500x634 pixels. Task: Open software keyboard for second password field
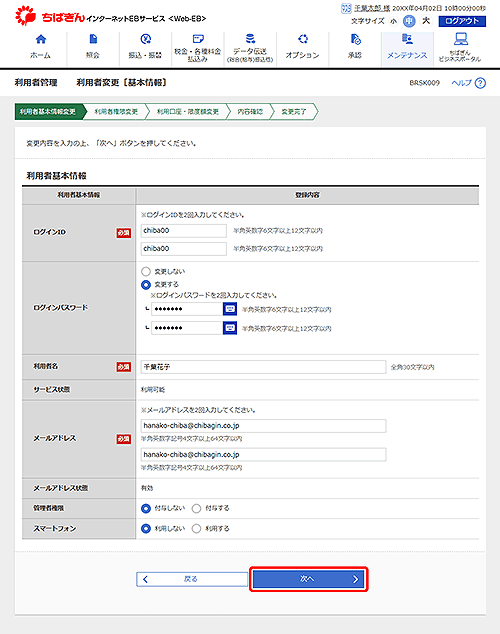(x=230, y=328)
